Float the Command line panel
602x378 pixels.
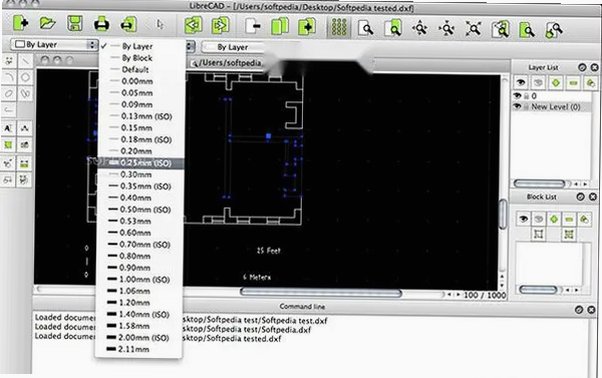[579, 309]
